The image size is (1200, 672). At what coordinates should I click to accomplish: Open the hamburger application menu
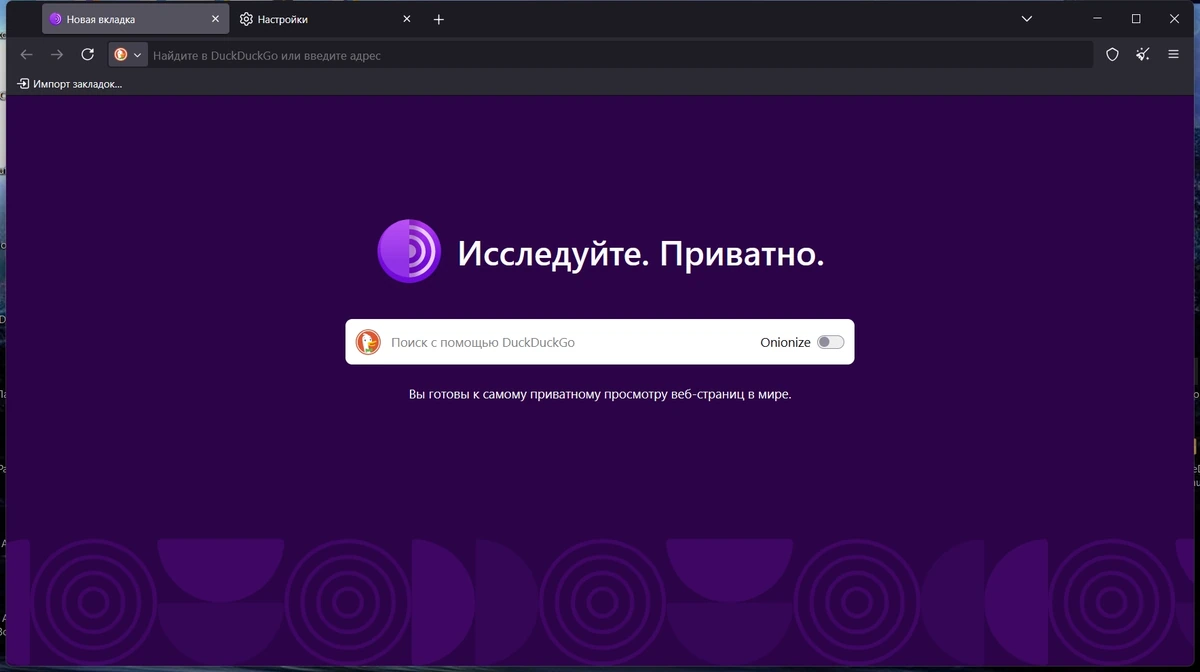1174,55
